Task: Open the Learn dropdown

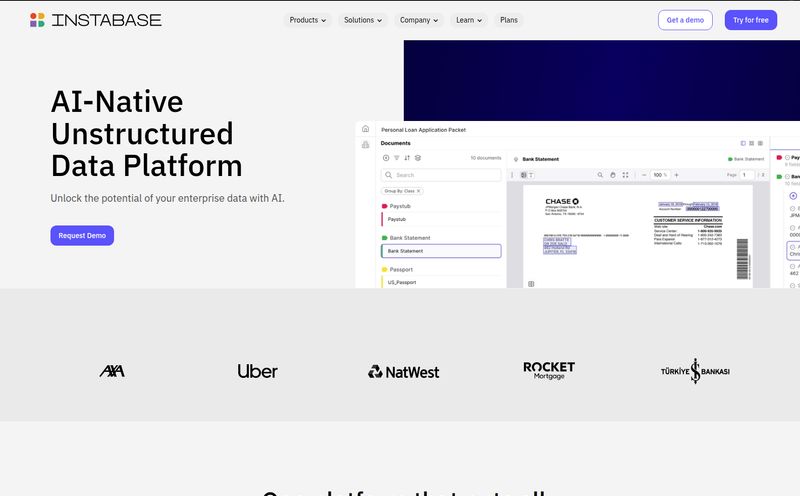Action: pyautogui.click(x=469, y=20)
